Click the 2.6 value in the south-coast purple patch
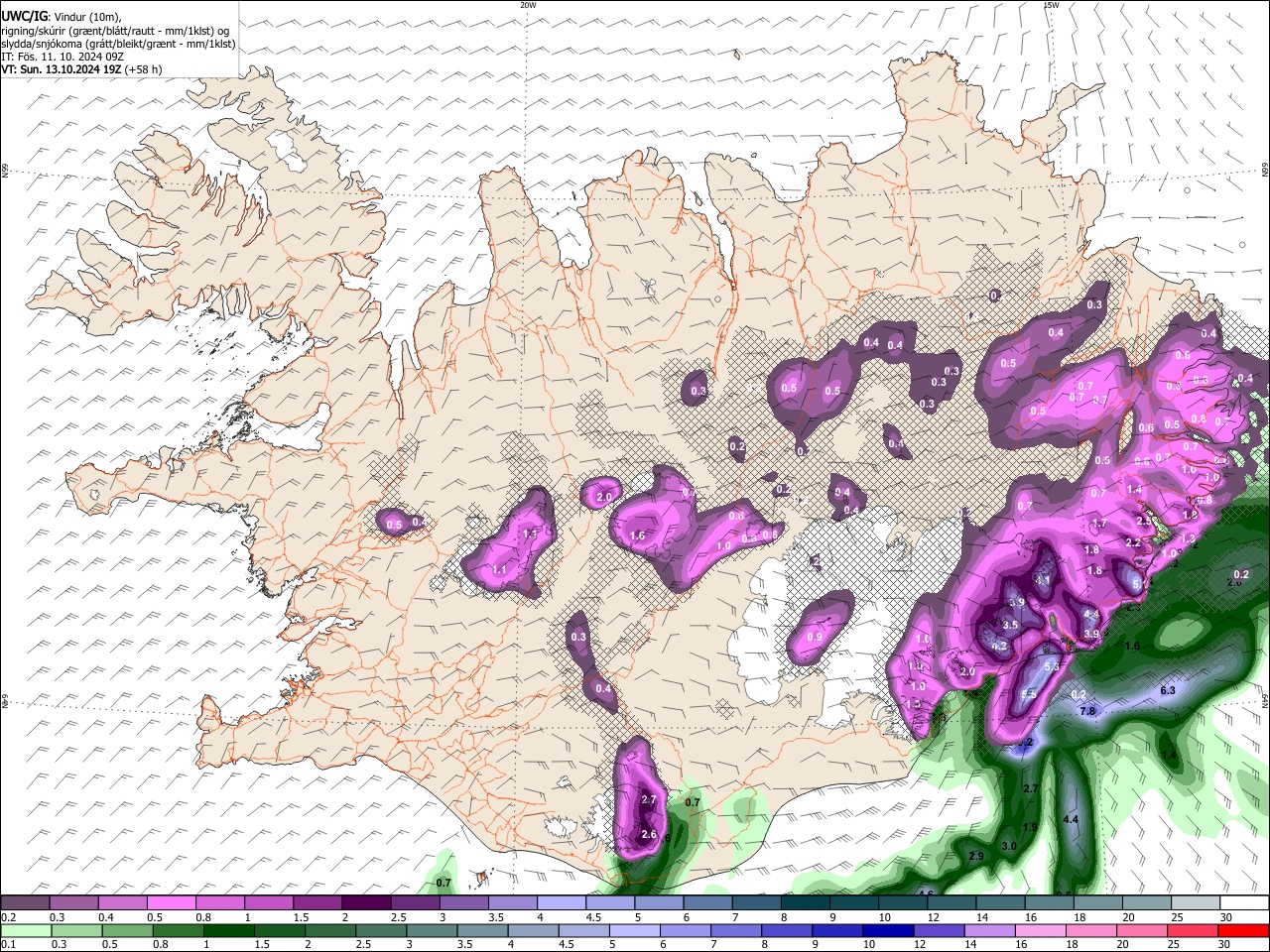The image size is (1270, 952). tap(649, 835)
